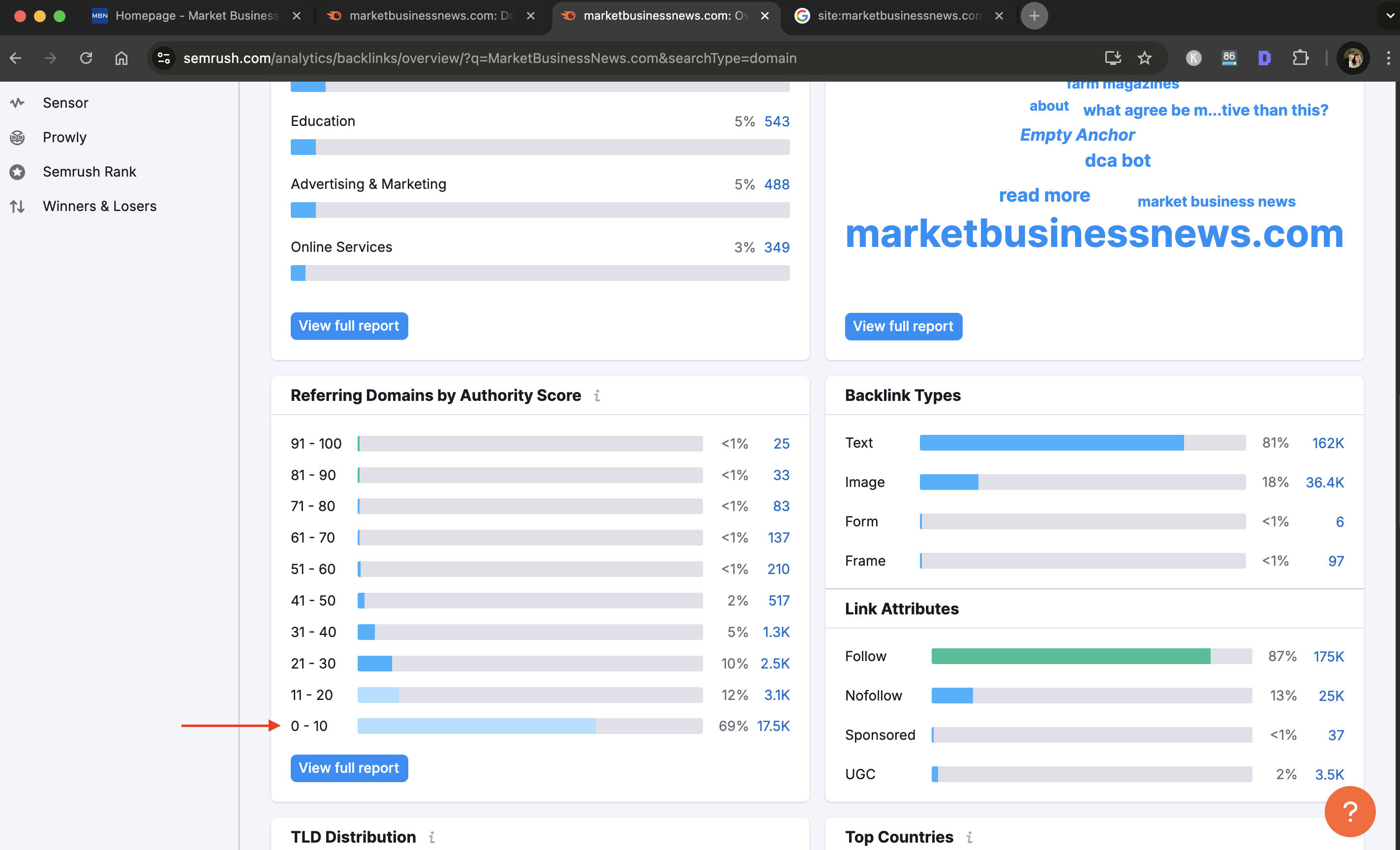Click the extension icon showing 86

1229,58
